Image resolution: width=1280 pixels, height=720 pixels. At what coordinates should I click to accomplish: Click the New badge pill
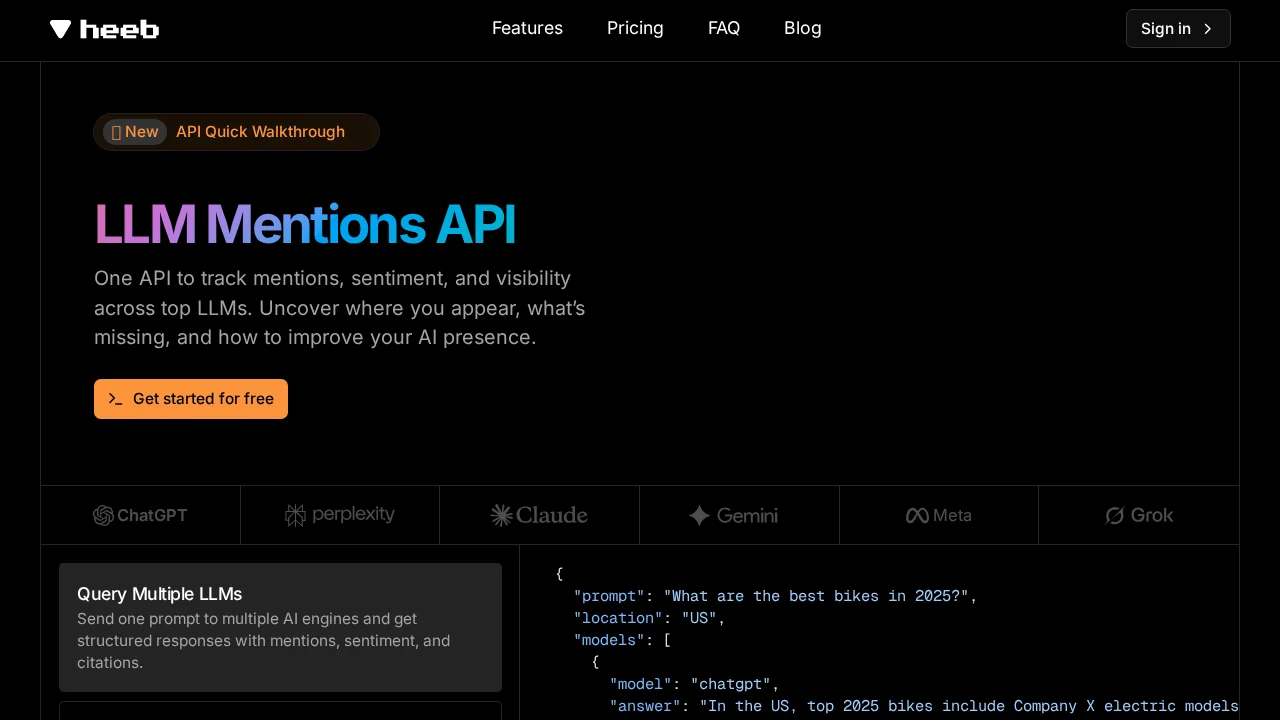[x=134, y=131]
